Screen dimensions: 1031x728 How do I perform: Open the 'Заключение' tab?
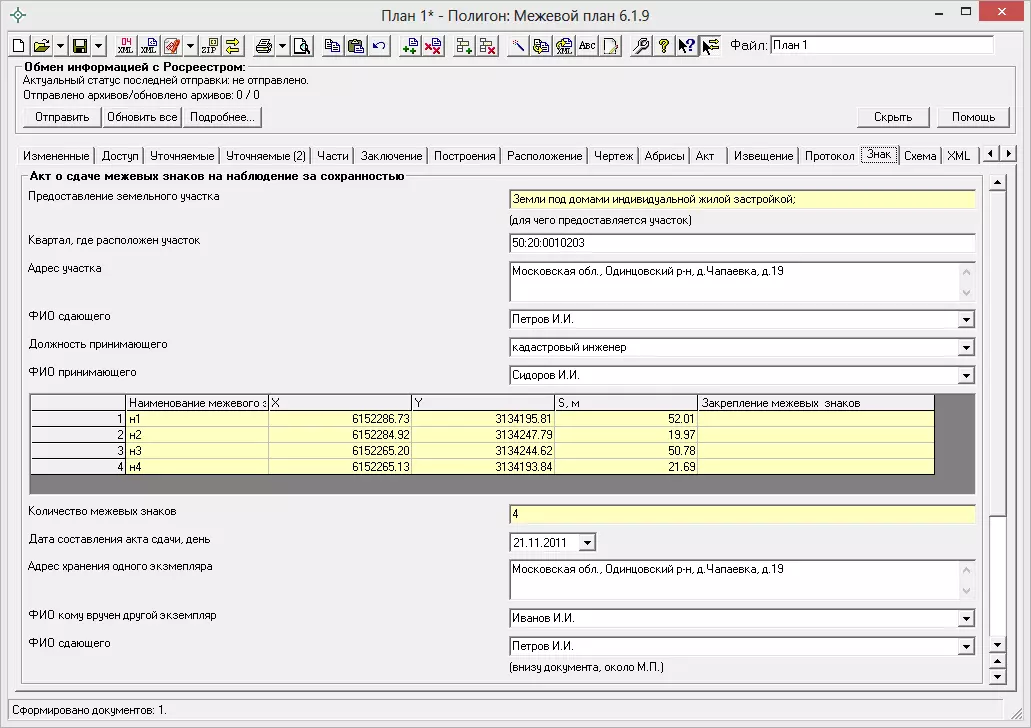click(x=391, y=156)
